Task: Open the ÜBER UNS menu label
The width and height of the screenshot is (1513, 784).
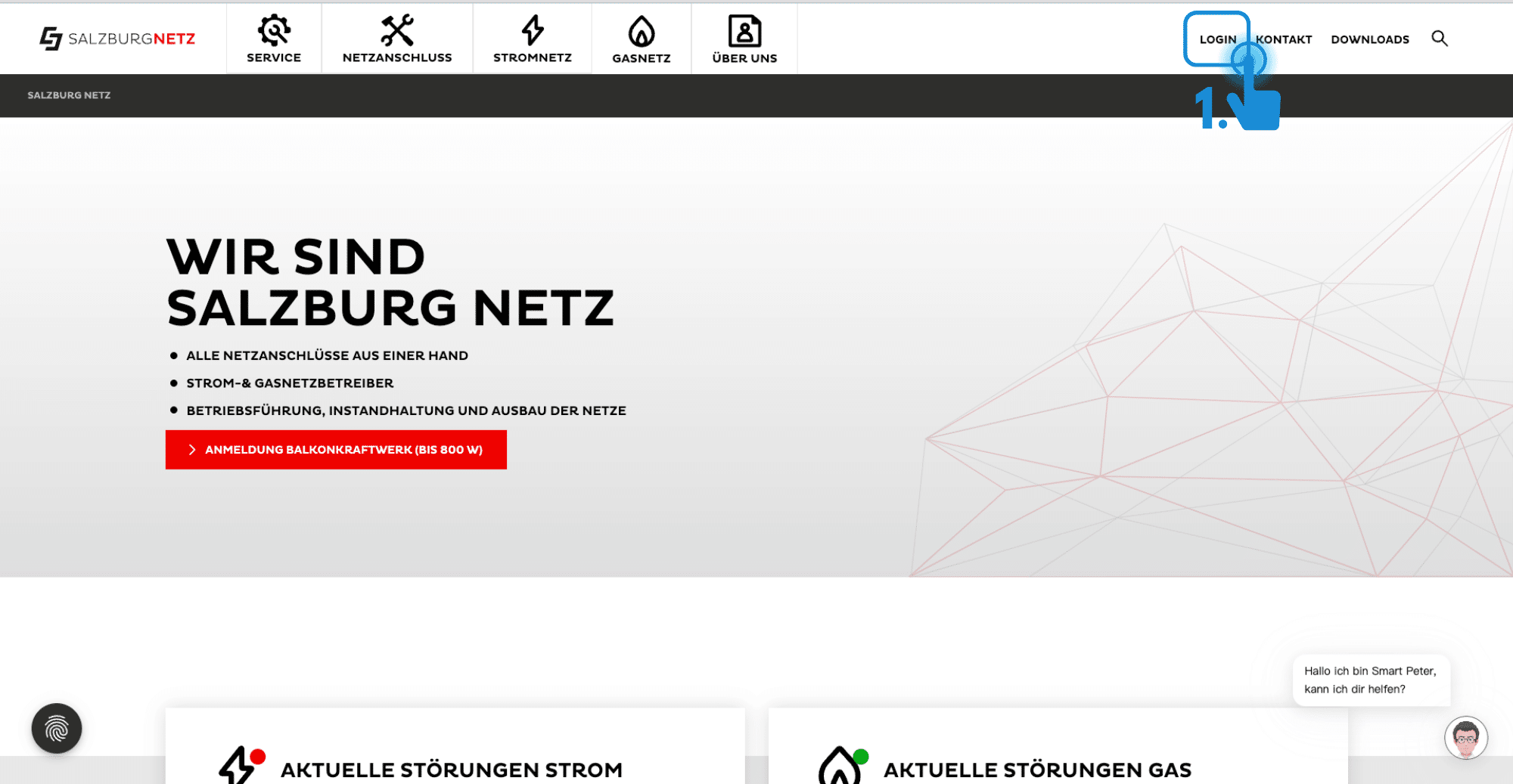Action: click(x=744, y=58)
